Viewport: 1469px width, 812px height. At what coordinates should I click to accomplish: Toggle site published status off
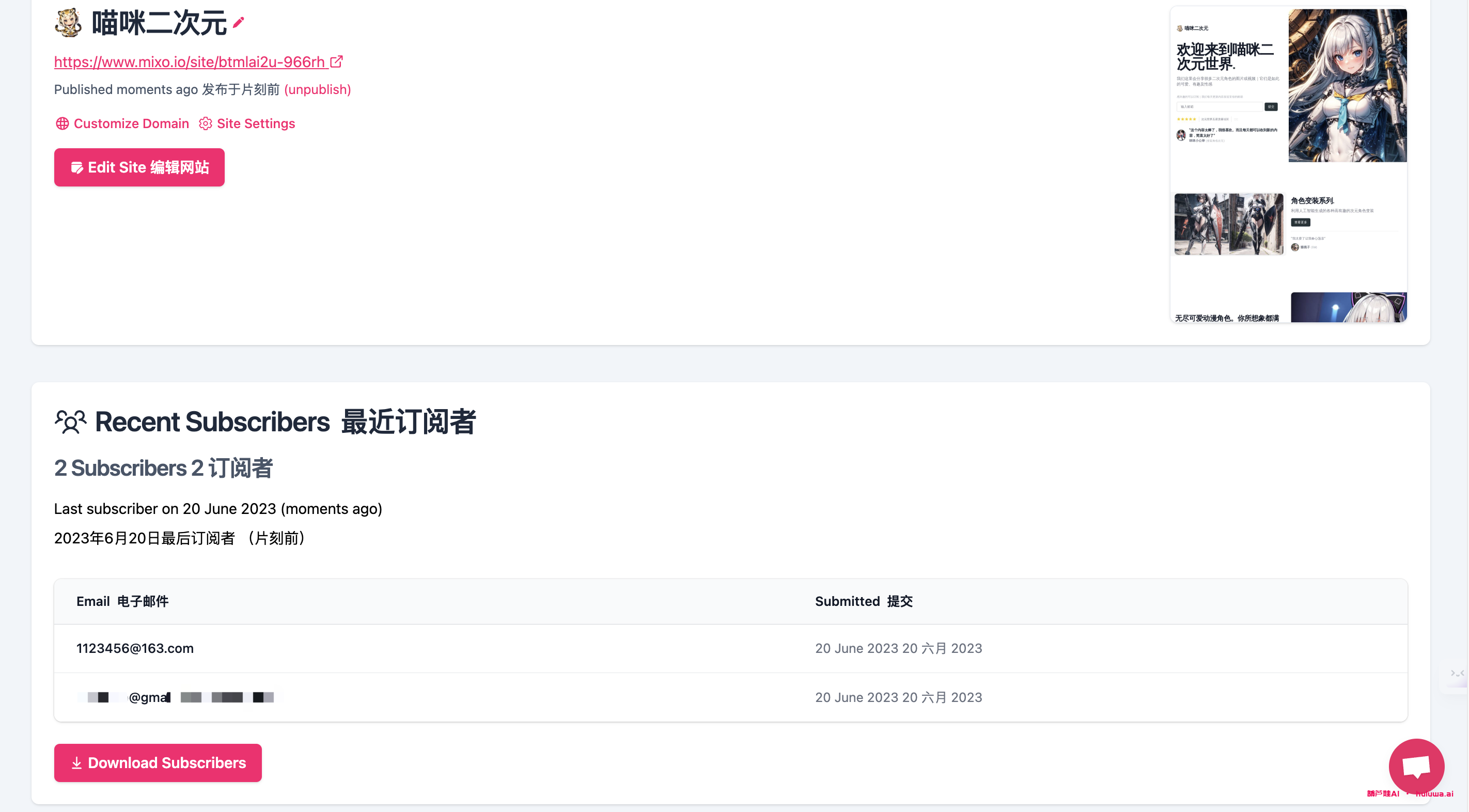(316, 89)
